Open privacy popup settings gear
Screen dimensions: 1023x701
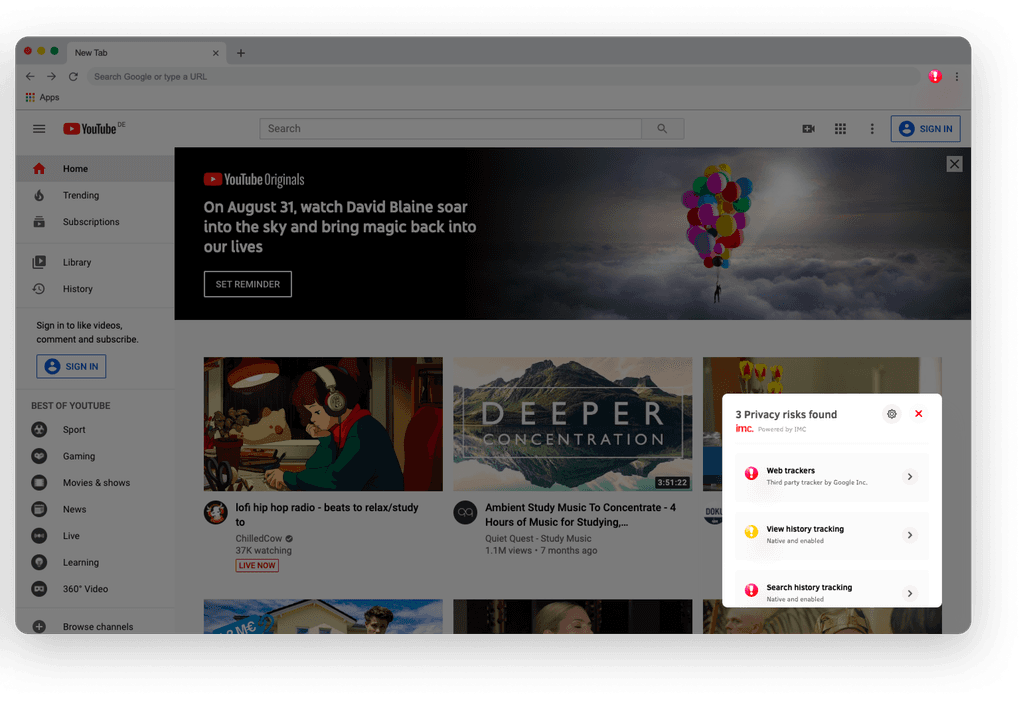[x=892, y=414]
